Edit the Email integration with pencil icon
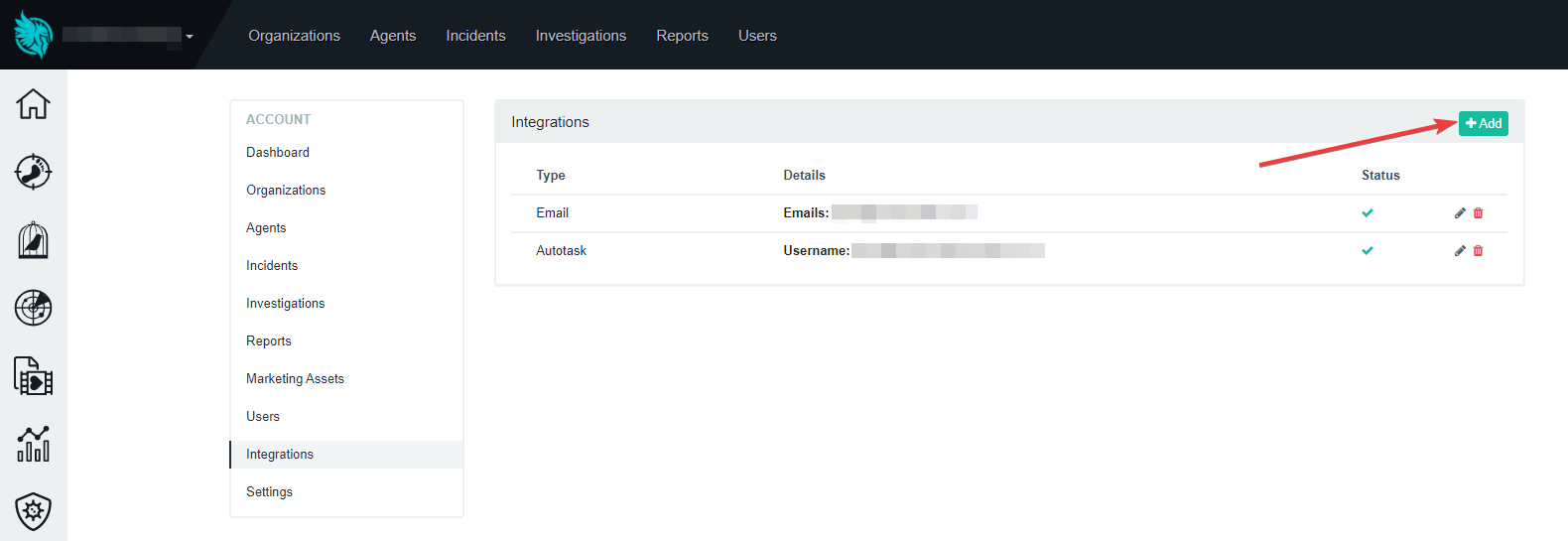The width and height of the screenshot is (1568, 541). [1460, 213]
